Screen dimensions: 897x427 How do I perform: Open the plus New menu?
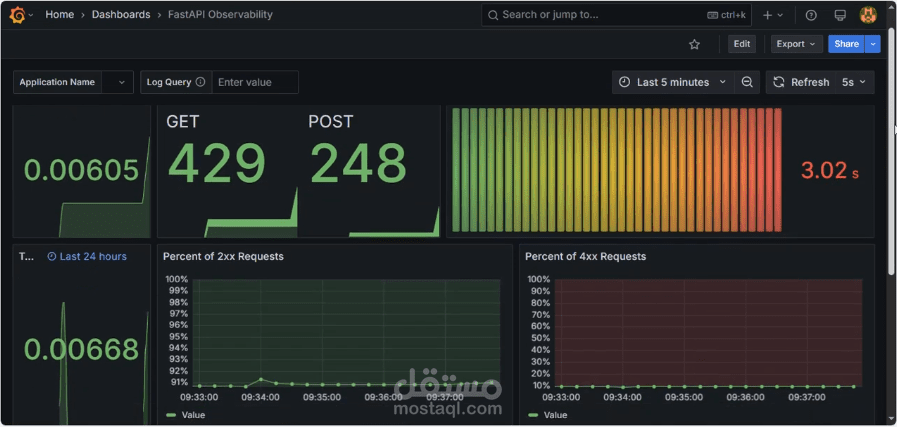click(x=773, y=15)
